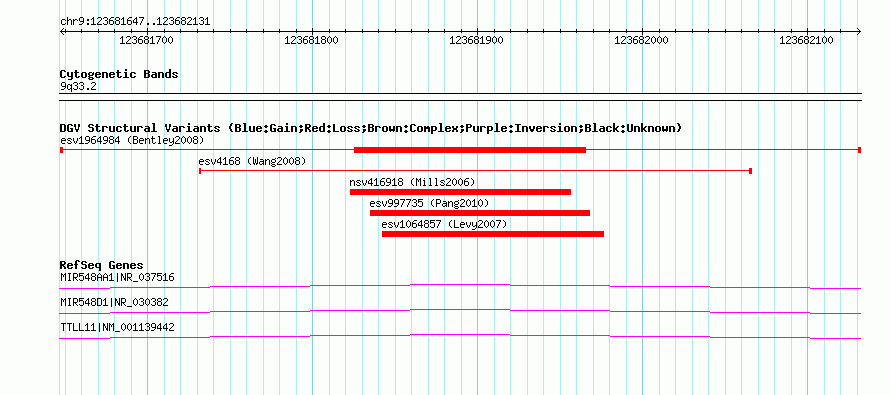Image resolution: width=890 pixels, height=395 pixels.
Task: Click ruler tick label 123681900
Action: 476,40
